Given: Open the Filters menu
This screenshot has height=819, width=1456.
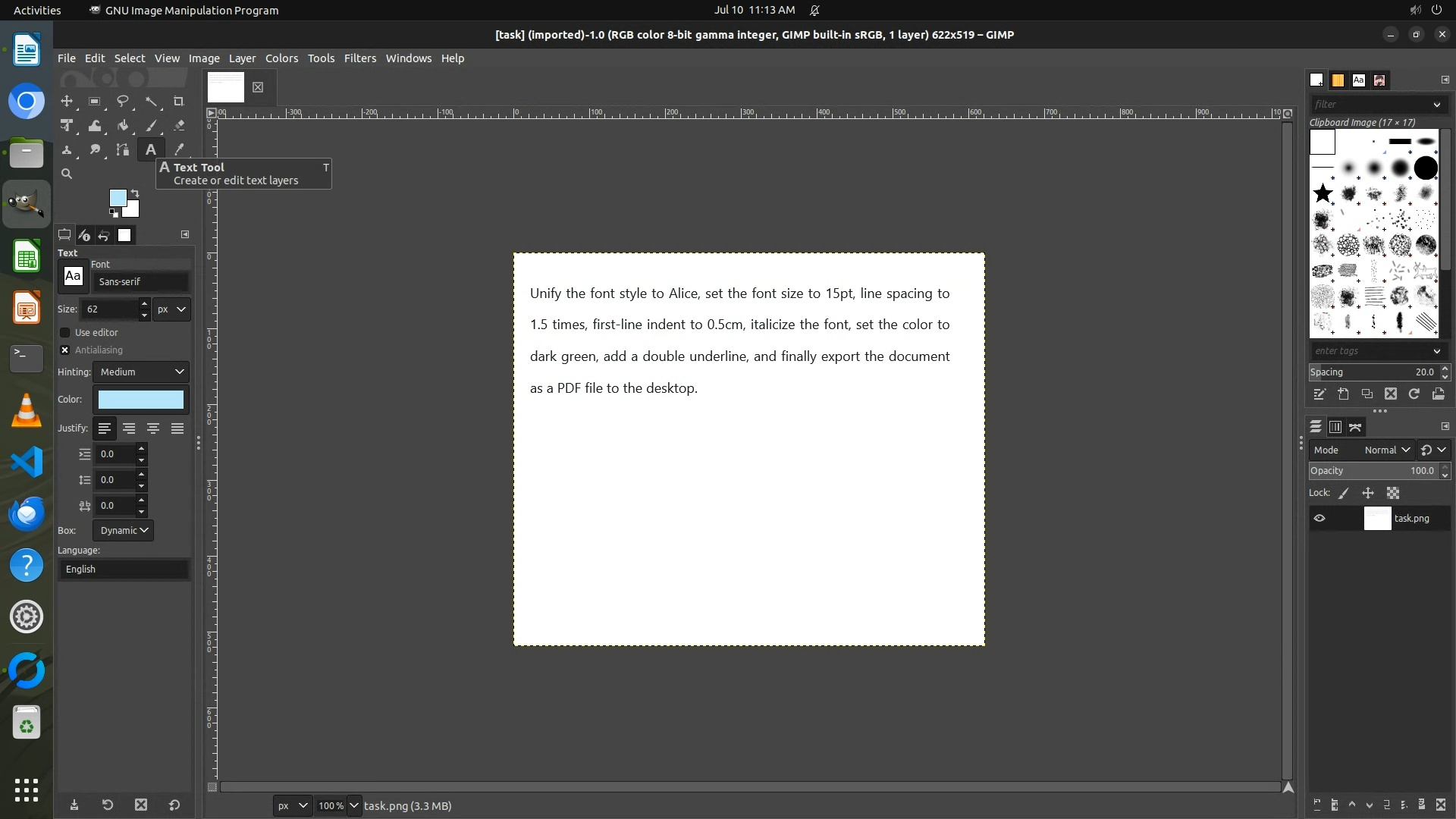Looking at the screenshot, I should click(x=359, y=58).
